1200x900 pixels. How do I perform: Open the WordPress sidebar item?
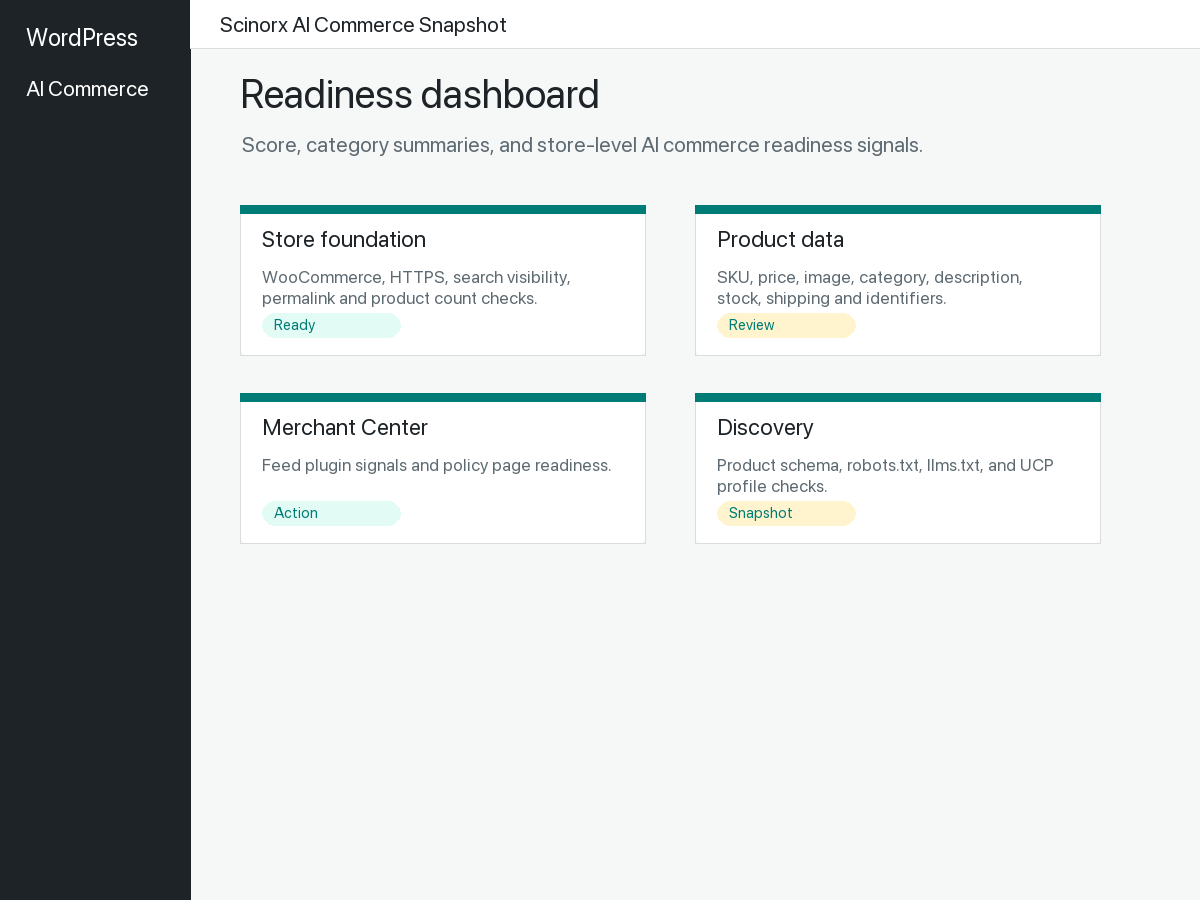coord(82,38)
